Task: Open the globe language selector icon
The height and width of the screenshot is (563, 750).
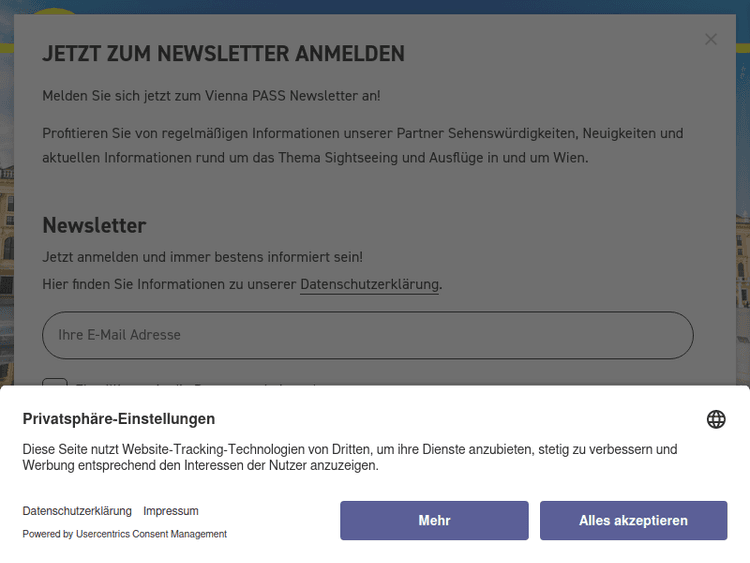Action: coord(716,419)
